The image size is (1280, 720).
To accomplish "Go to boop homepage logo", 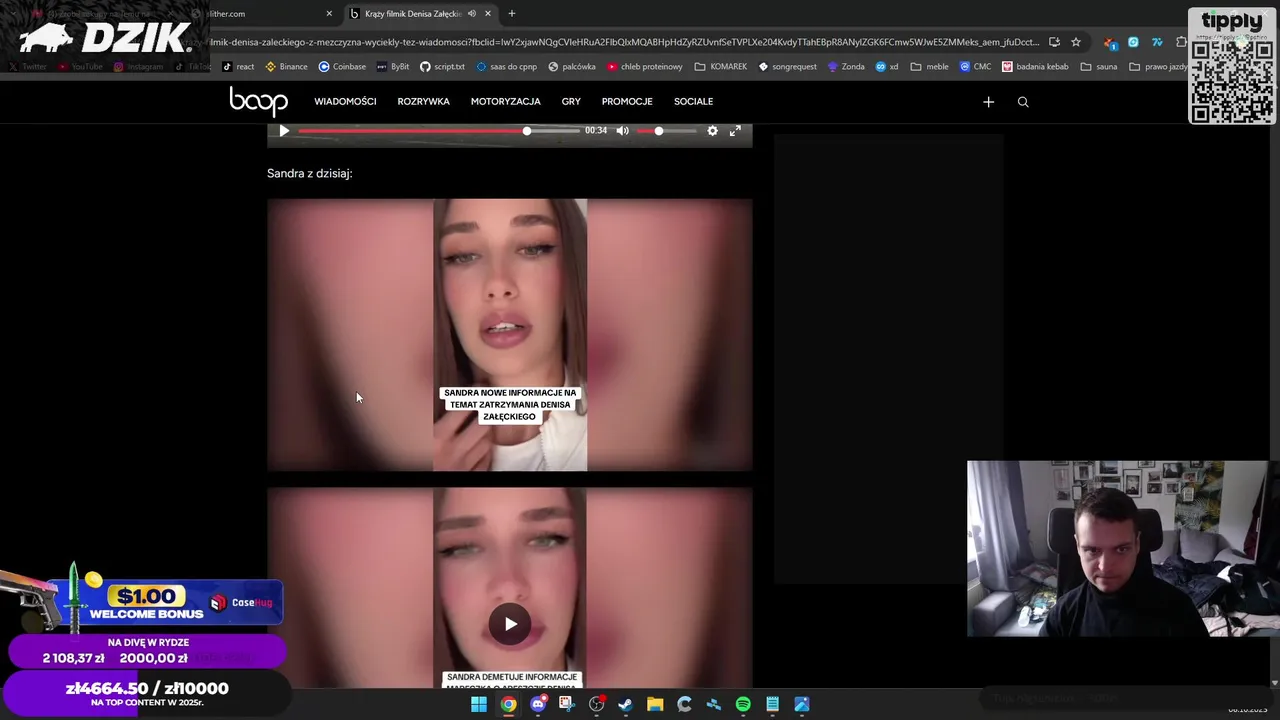I will 258,101.
